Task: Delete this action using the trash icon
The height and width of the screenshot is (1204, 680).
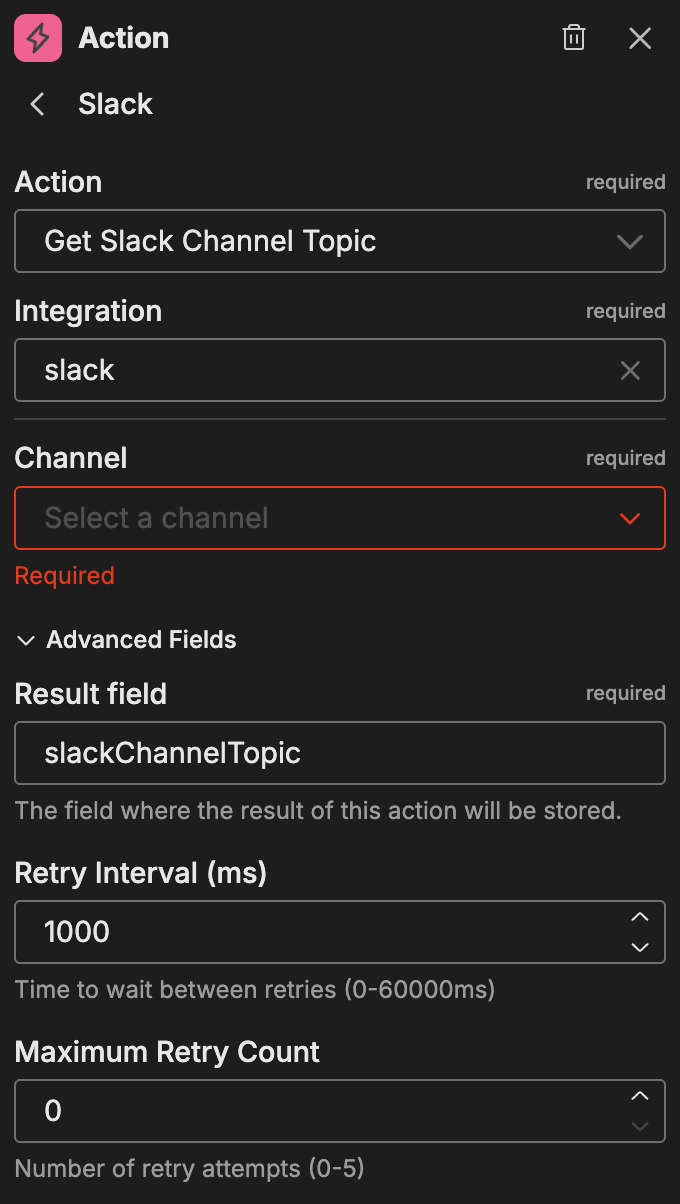Action: [x=573, y=38]
